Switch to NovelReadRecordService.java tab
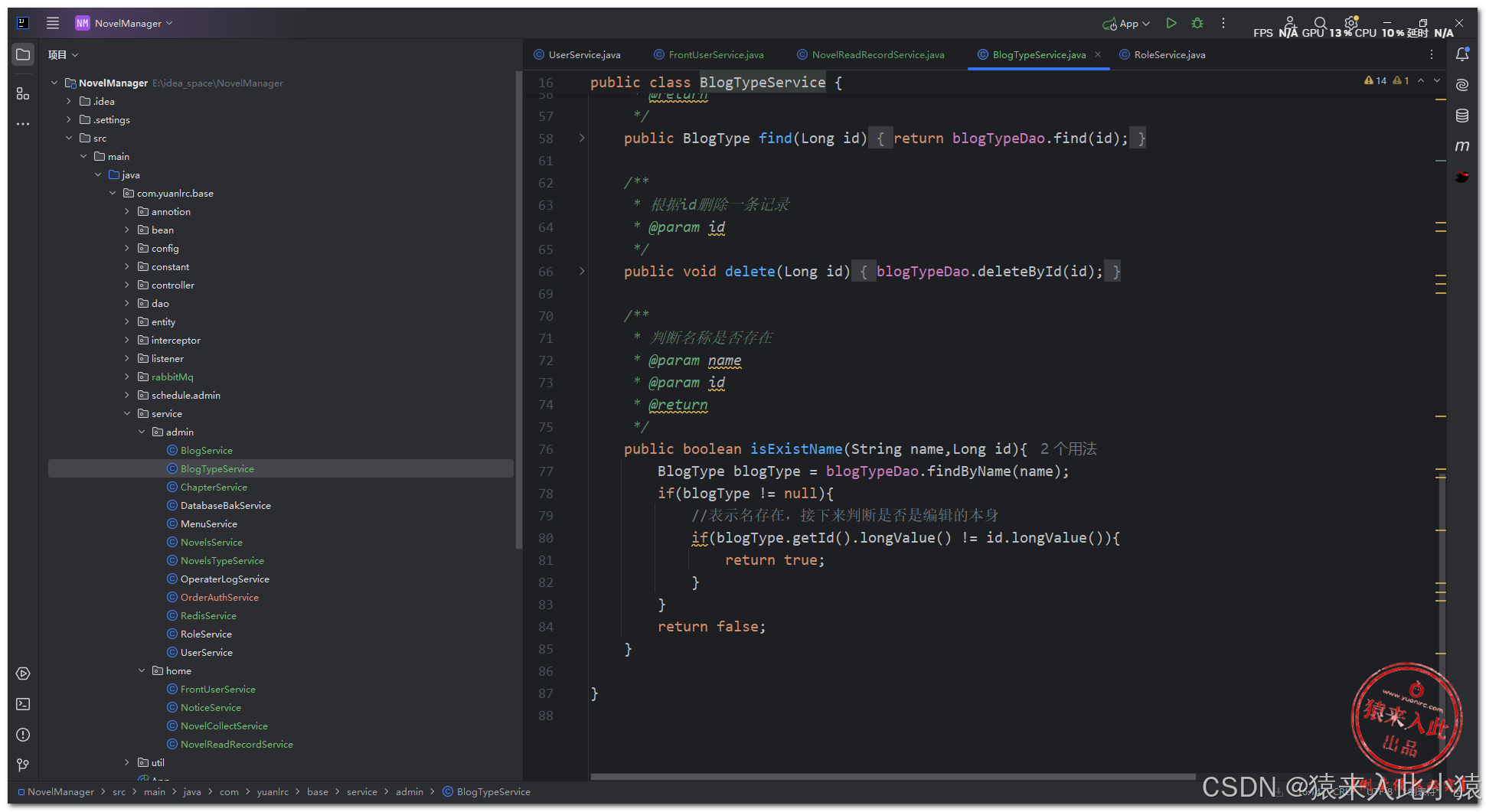The height and width of the screenshot is (812, 1486). (x=870, y=54)
